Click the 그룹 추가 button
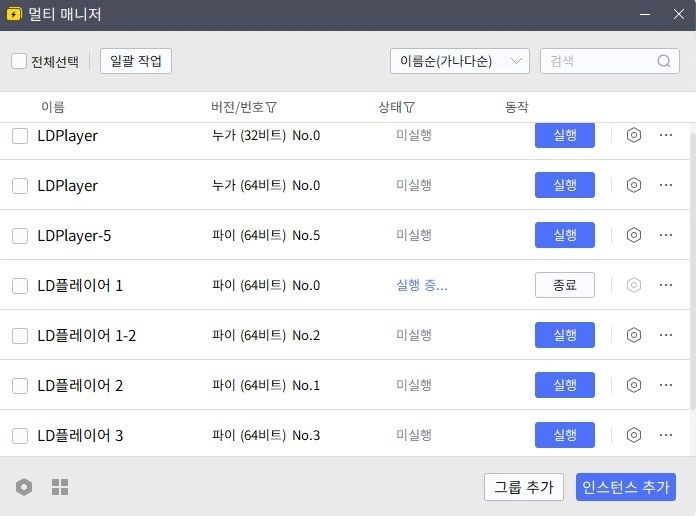696x516 pixels. [x=524, y=487]
